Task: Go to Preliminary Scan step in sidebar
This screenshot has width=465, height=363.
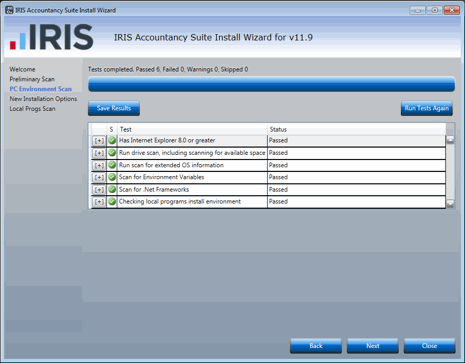Action: pyautogui.click(x=32, y=79)
